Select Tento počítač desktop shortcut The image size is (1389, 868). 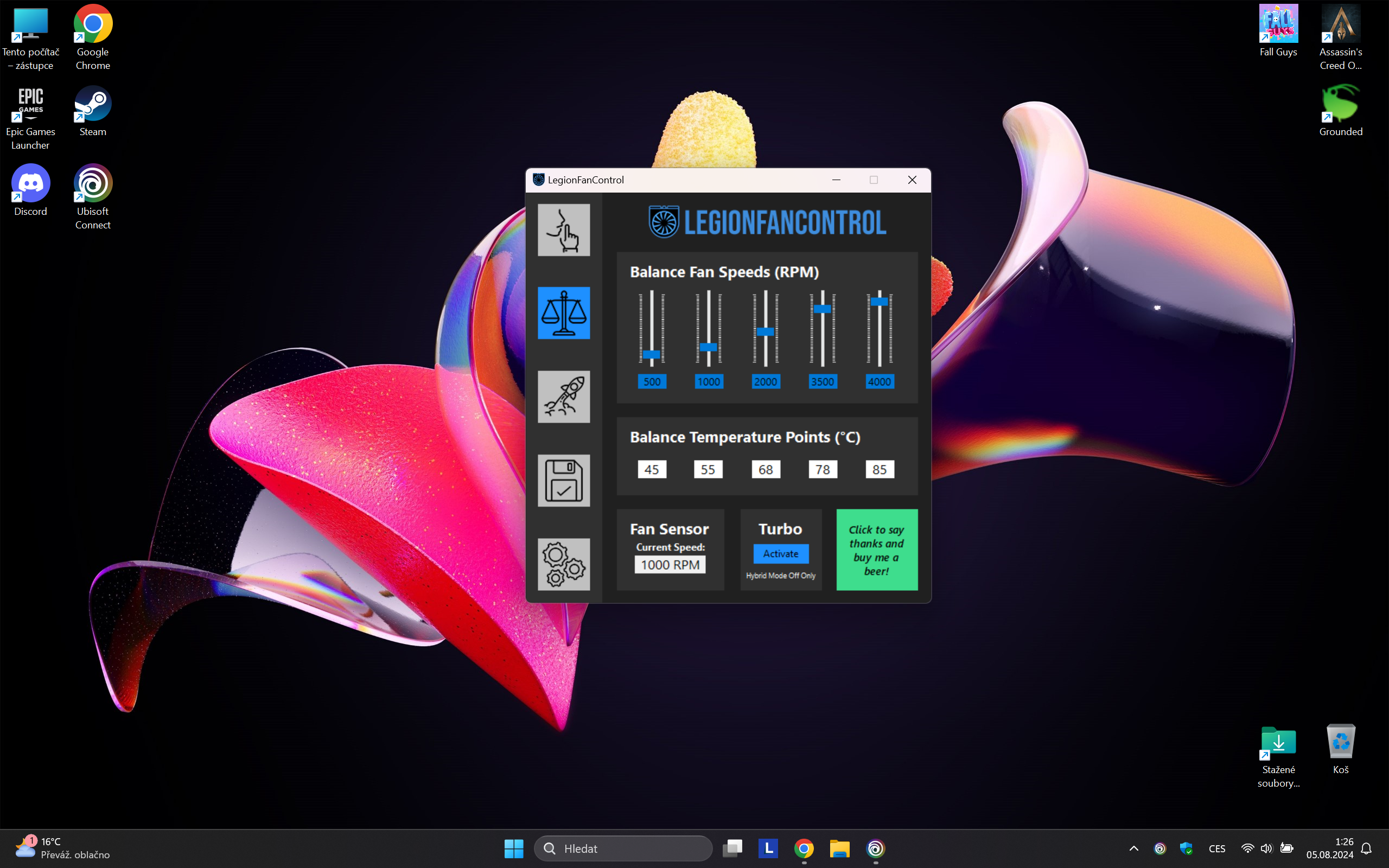pyautogui.click(x=30, y=38)
